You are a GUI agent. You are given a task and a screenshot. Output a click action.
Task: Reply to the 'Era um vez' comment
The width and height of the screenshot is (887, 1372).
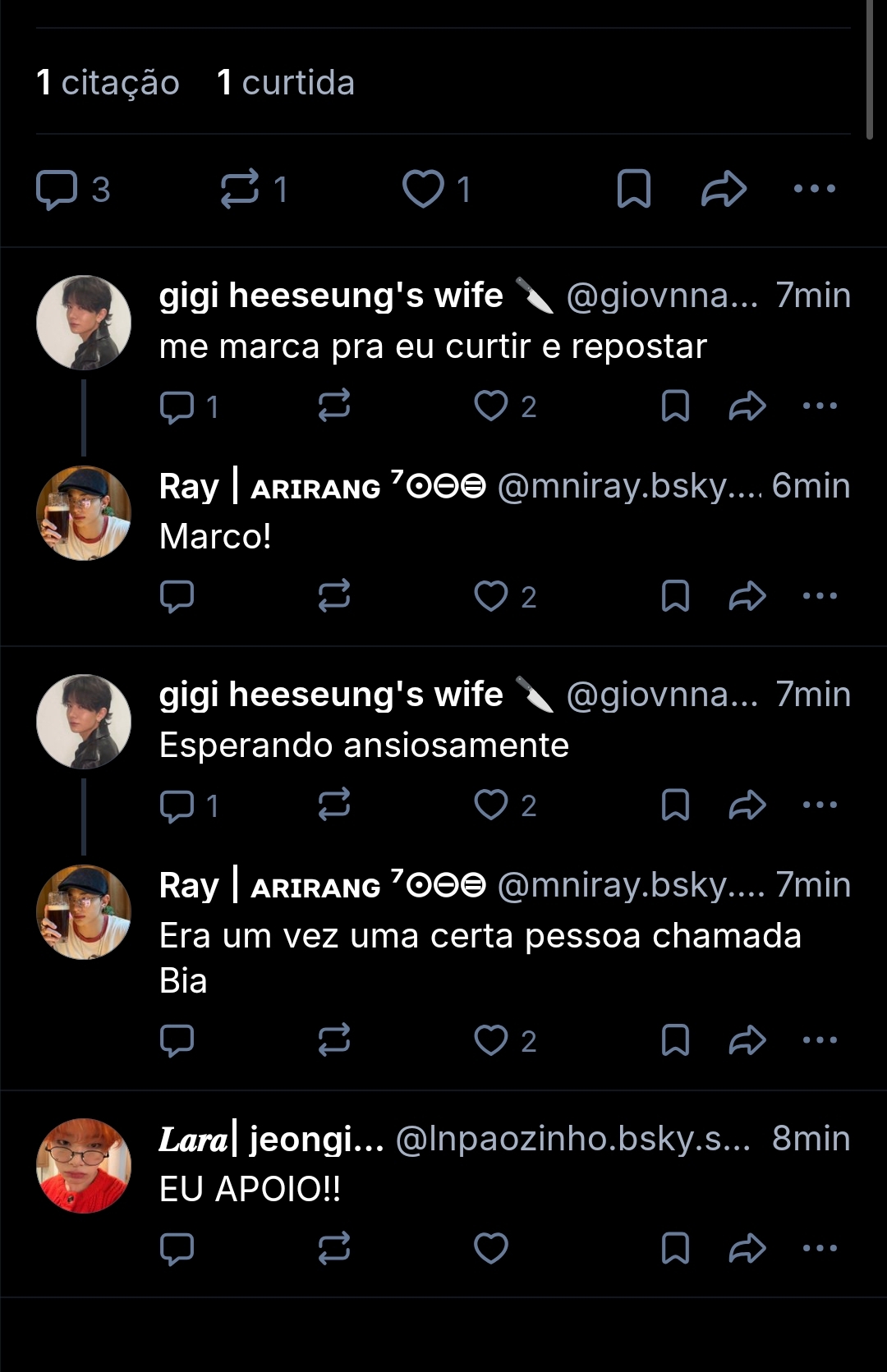point(177,1040)
